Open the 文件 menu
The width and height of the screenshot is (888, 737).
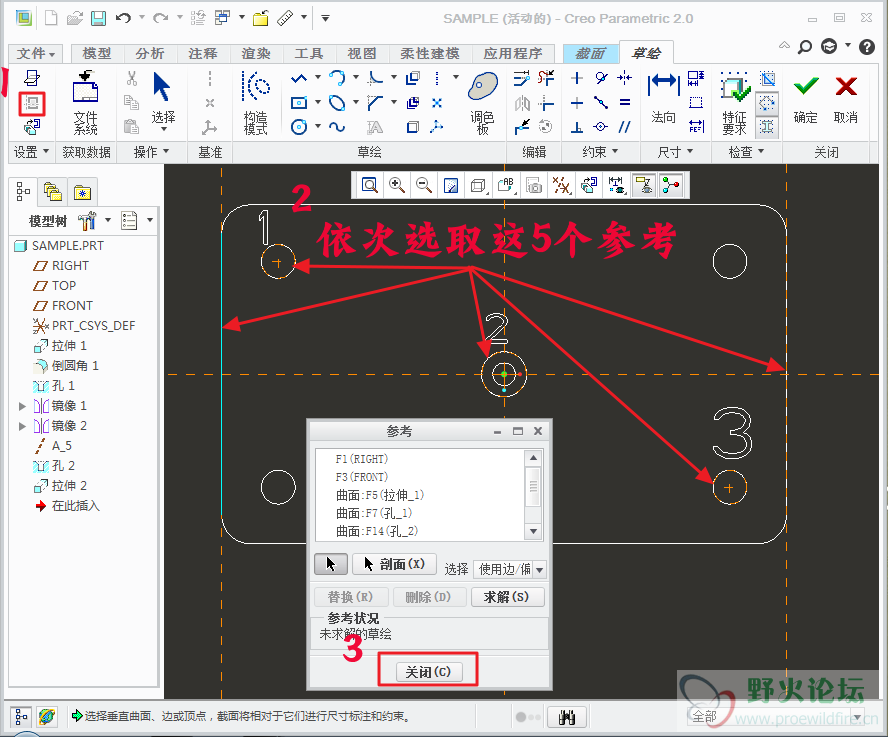click(35, 54)
